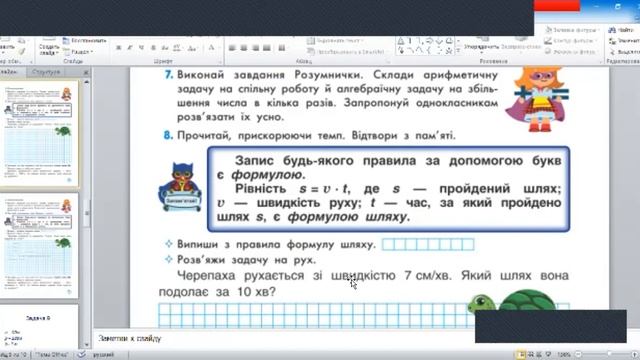Click the zoom out minus button
Screen dimensions: 640x360
click(578, 355)
